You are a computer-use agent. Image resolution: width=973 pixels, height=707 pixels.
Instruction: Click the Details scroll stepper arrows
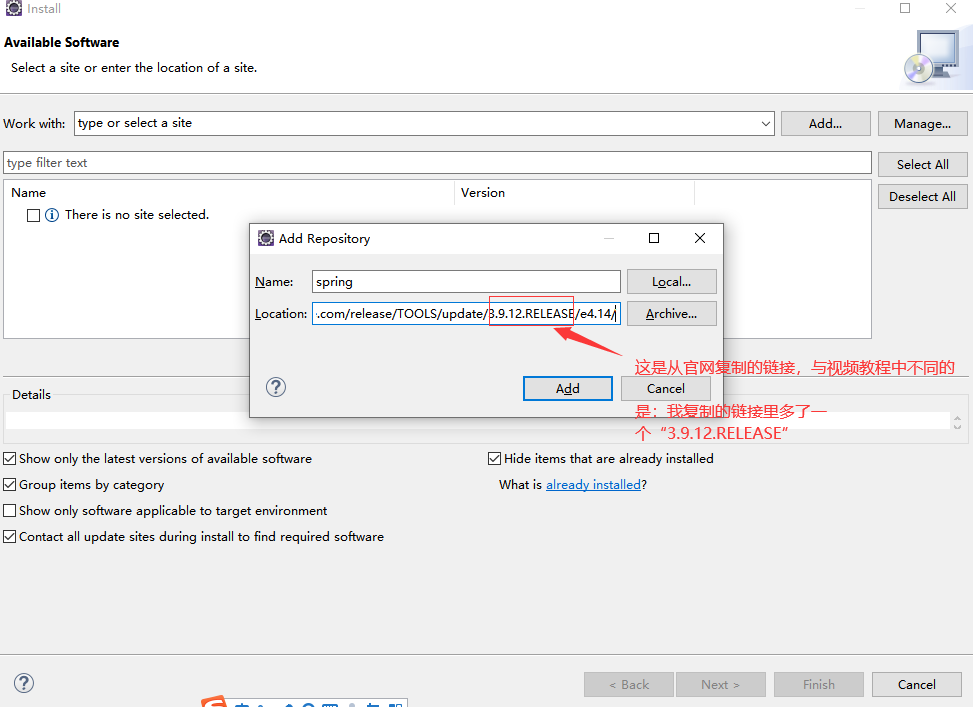[957, 422]
